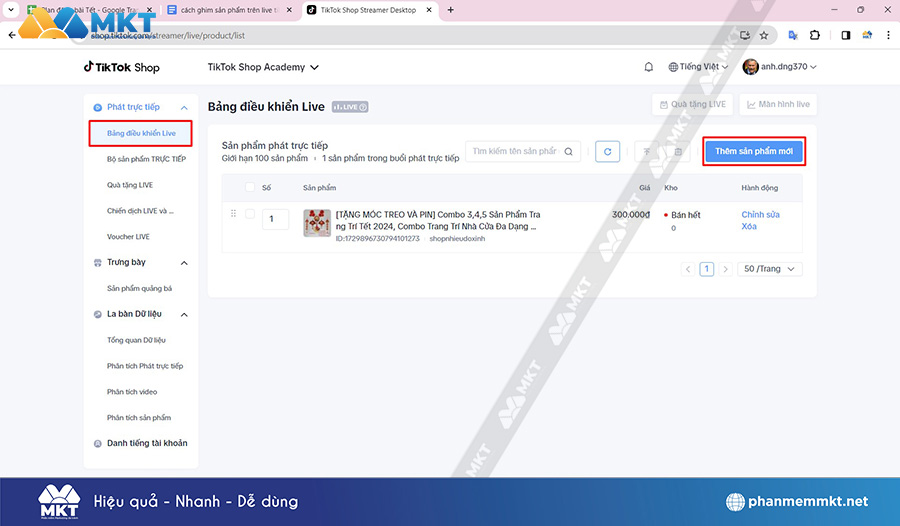Collapse the La bàn Dữ liệu section
Image resolution: width=900 pixels, height=526 pixels.
pos(184,315)
